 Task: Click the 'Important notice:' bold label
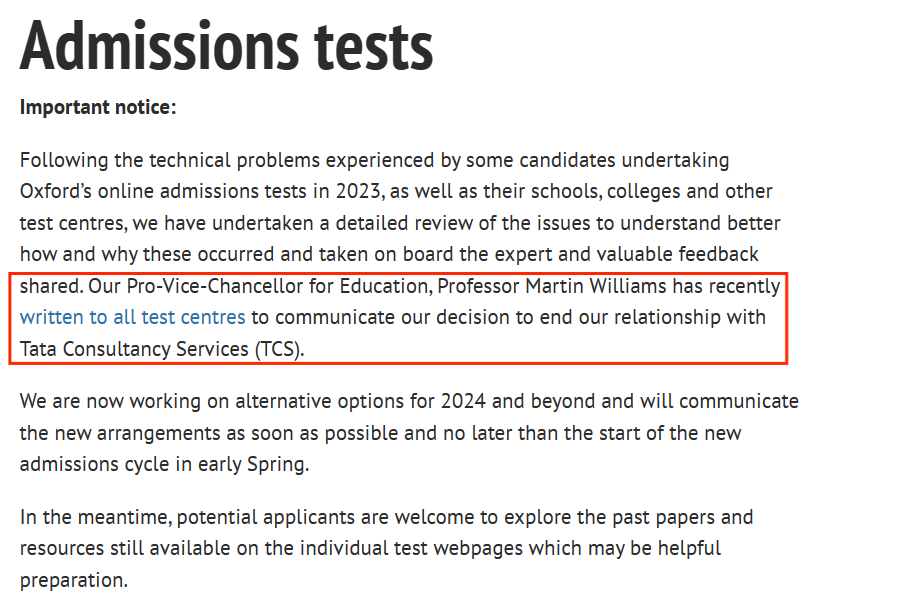tap(98, 107)
